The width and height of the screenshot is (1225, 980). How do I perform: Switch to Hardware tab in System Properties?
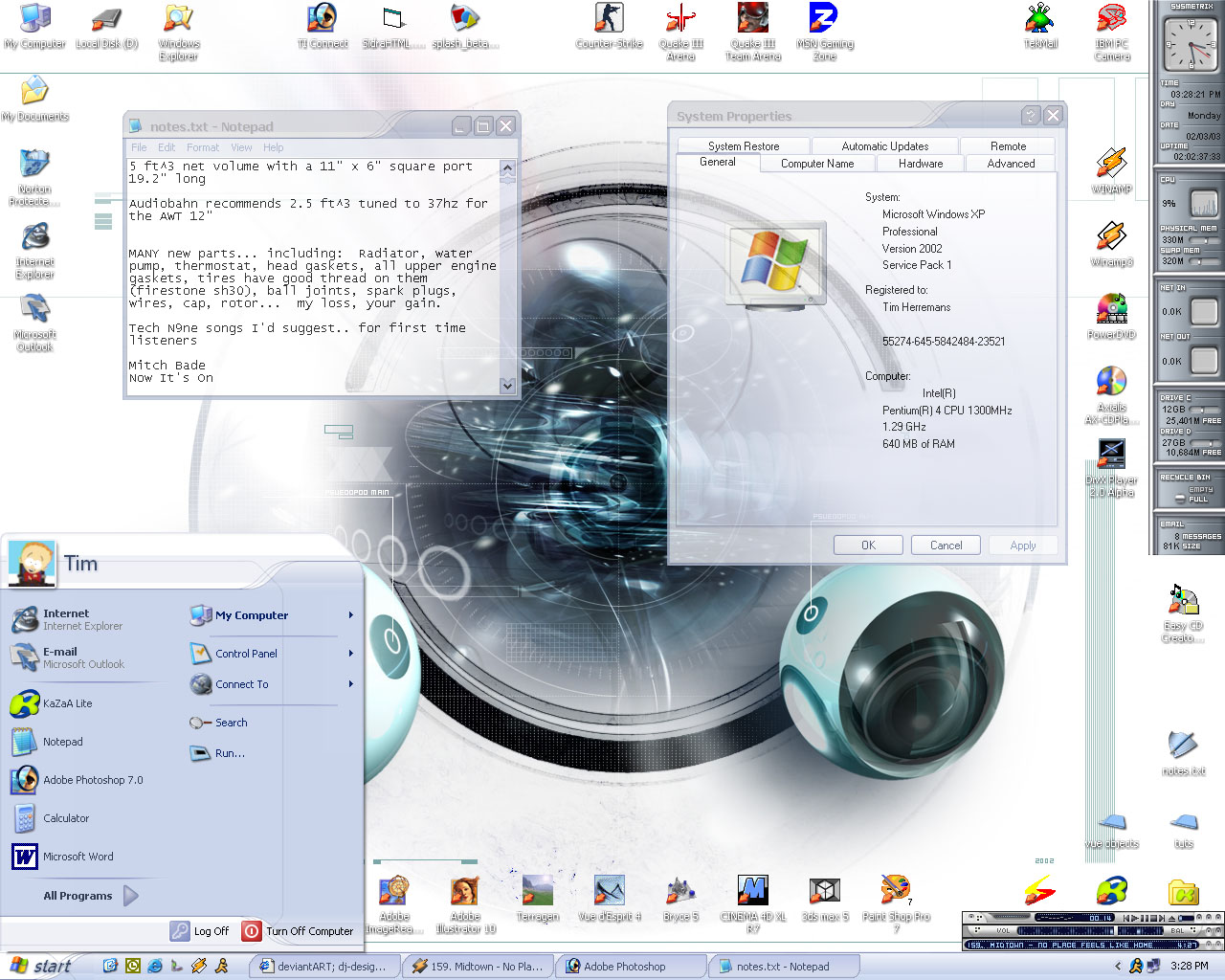[921, 164]
